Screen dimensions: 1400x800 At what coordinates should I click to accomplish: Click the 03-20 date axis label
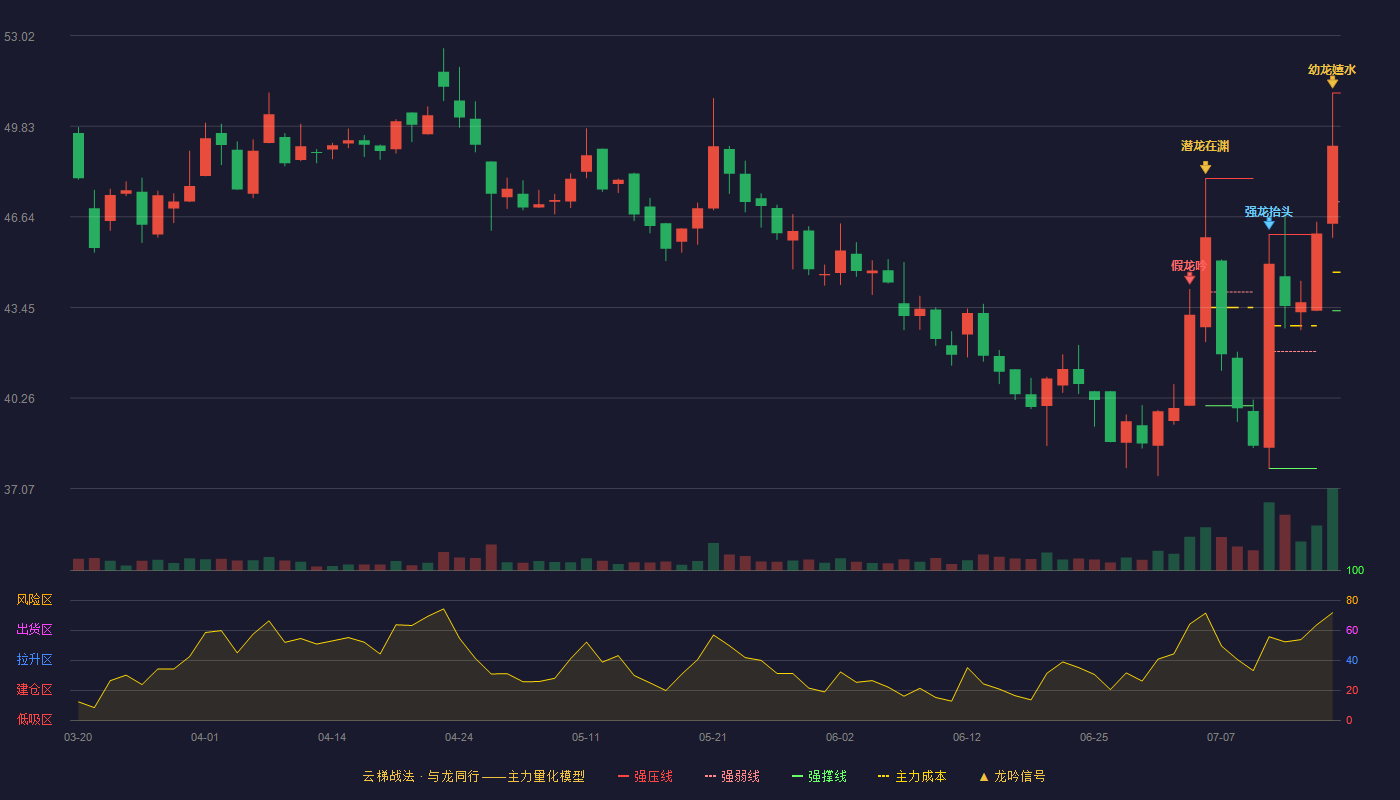(78, 737)
